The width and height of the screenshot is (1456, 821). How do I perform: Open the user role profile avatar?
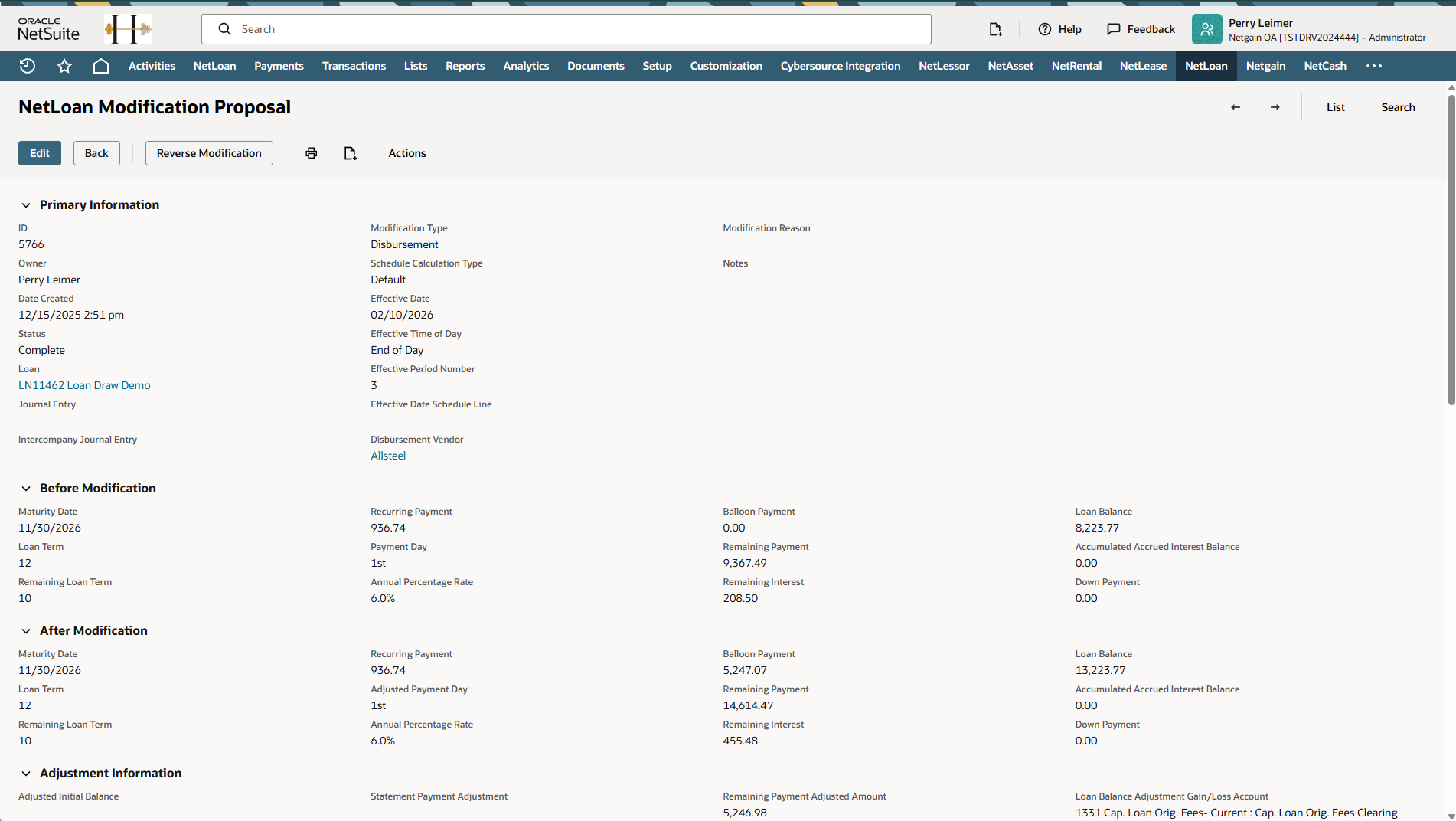1206,29
